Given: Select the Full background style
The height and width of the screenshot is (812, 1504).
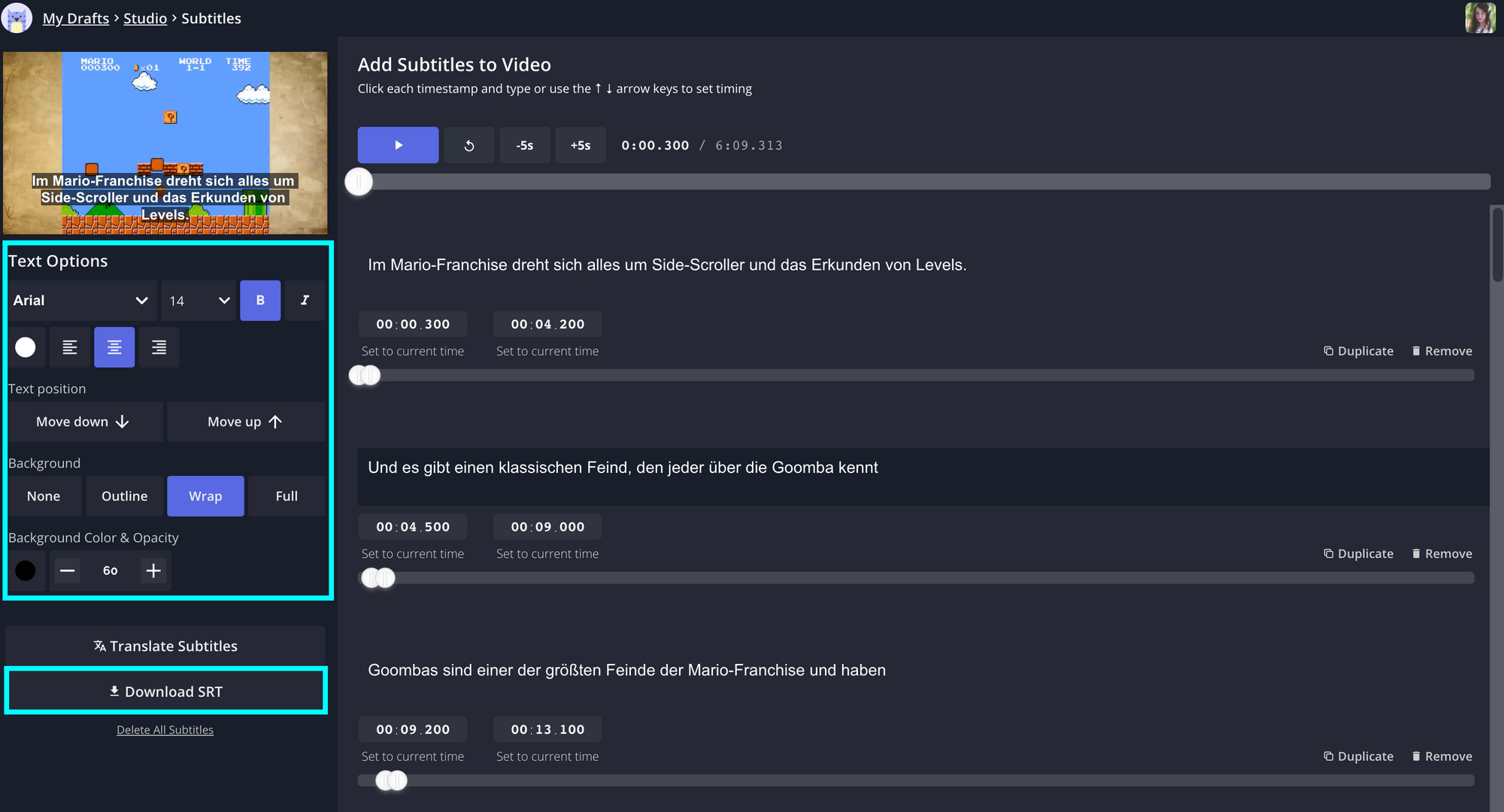Looking at the screenshot, I should coord(287,496).
